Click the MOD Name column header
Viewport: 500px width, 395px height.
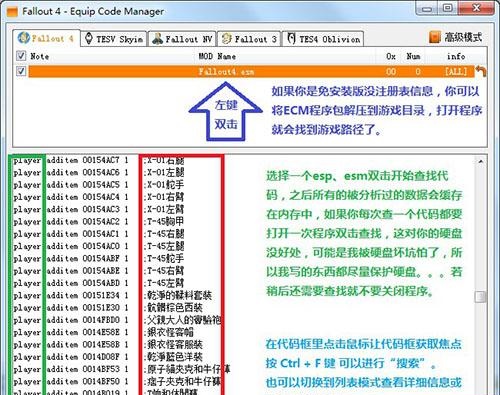coord(217,56)
